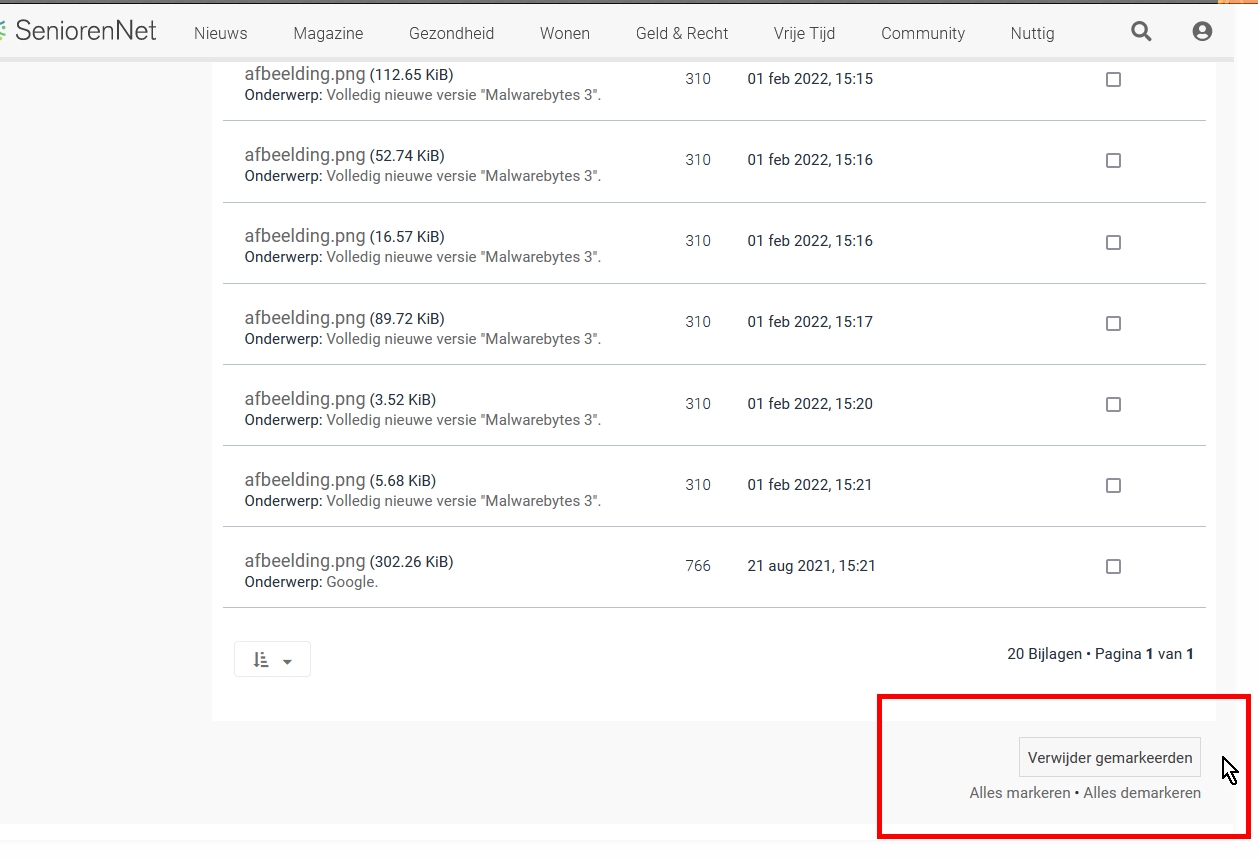Open the sort options dropdown button
The image size is (1258, 860).
272,660
